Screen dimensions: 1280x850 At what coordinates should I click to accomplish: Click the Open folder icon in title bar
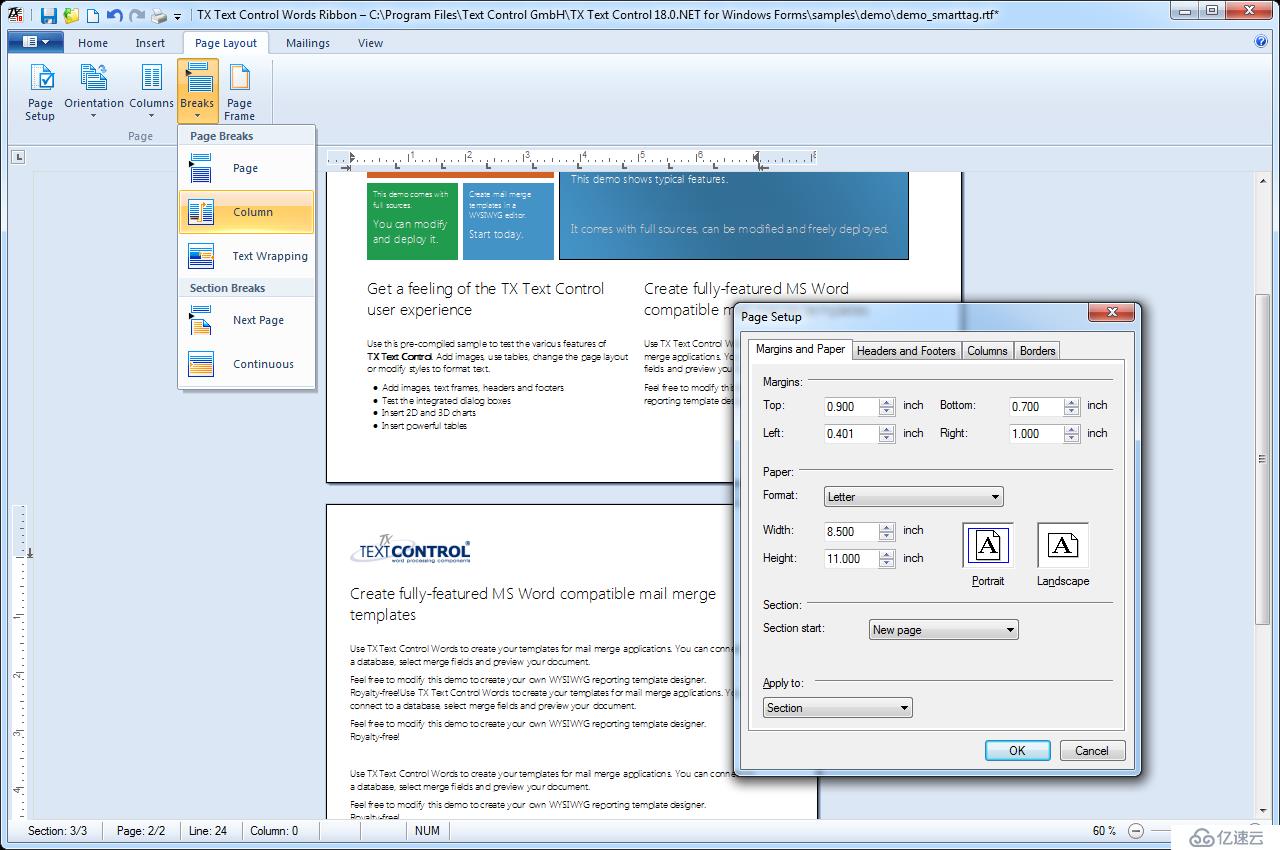click(71, 15)
